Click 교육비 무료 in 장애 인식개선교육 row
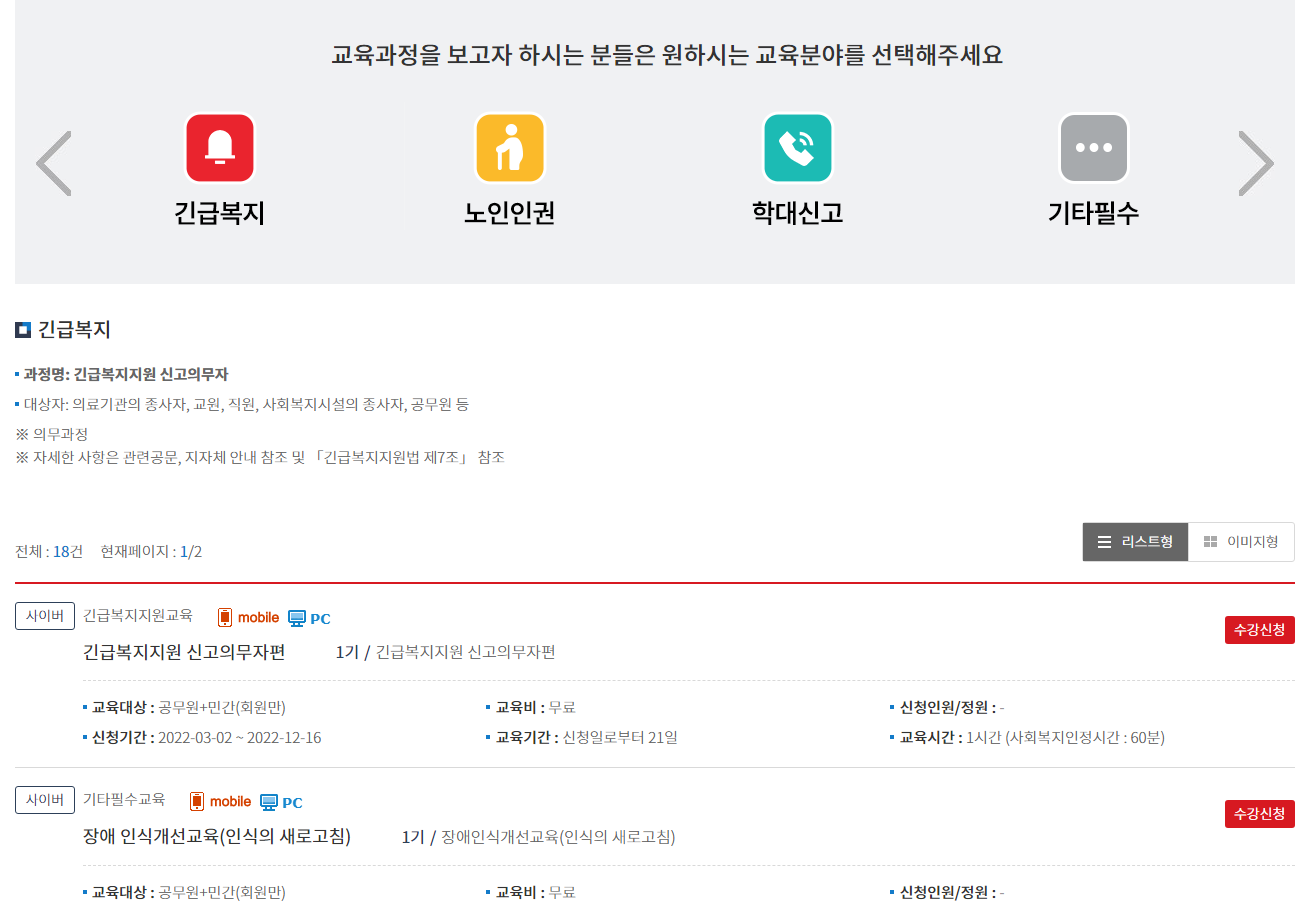 point(536,892)
